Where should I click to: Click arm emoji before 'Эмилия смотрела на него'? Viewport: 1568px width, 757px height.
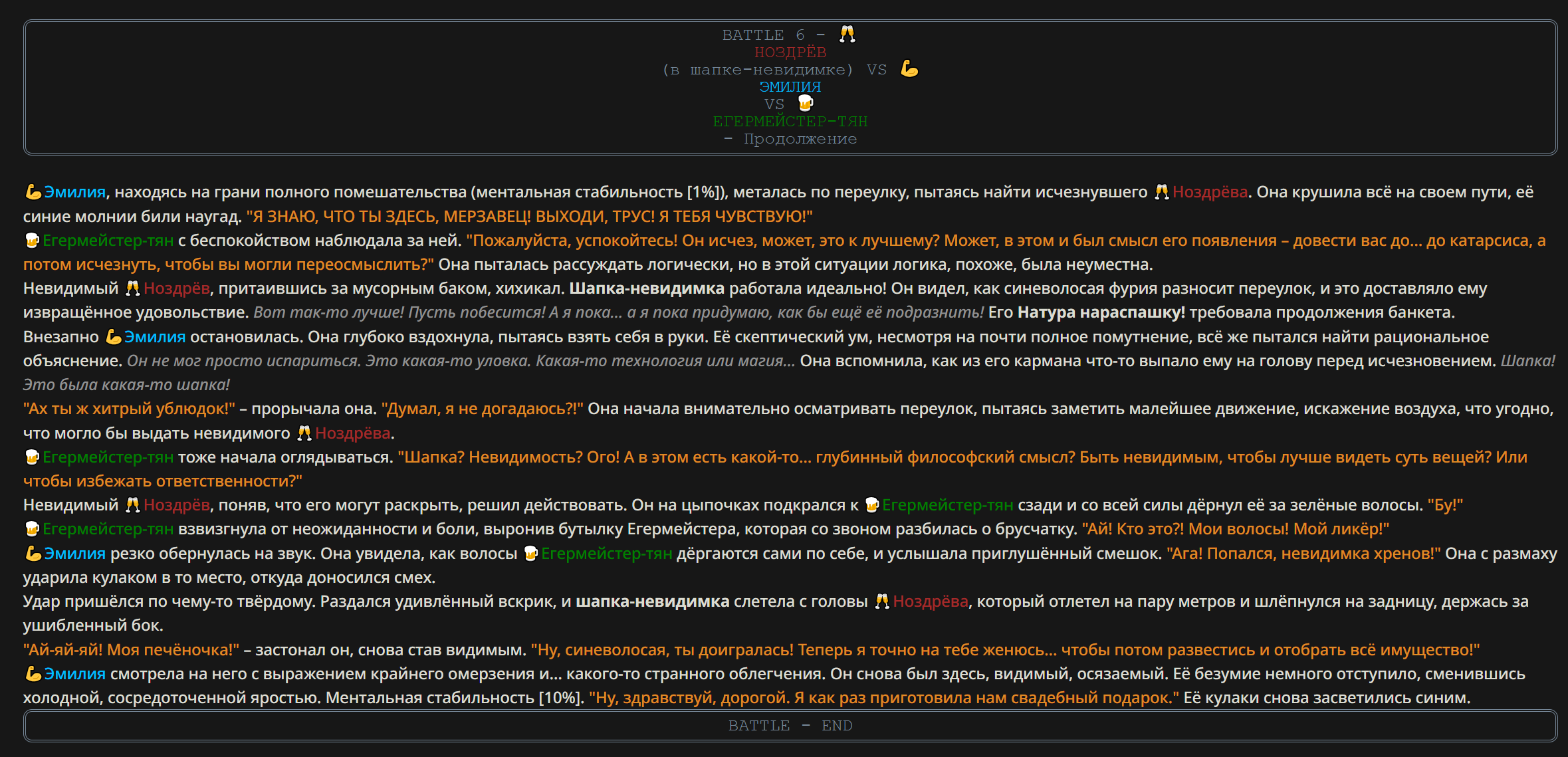[33, 674]
